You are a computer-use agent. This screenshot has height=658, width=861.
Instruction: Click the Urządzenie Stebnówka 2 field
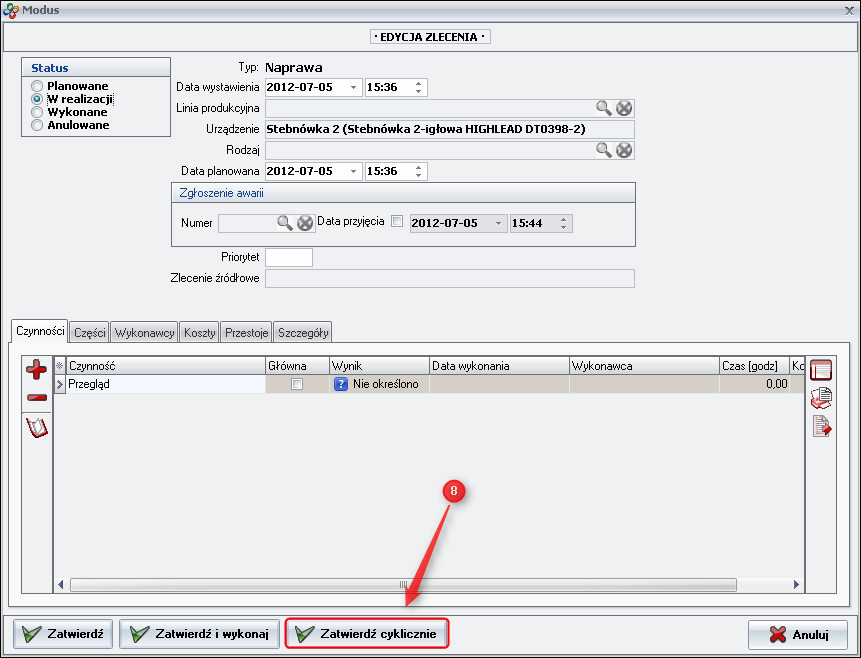450,129
